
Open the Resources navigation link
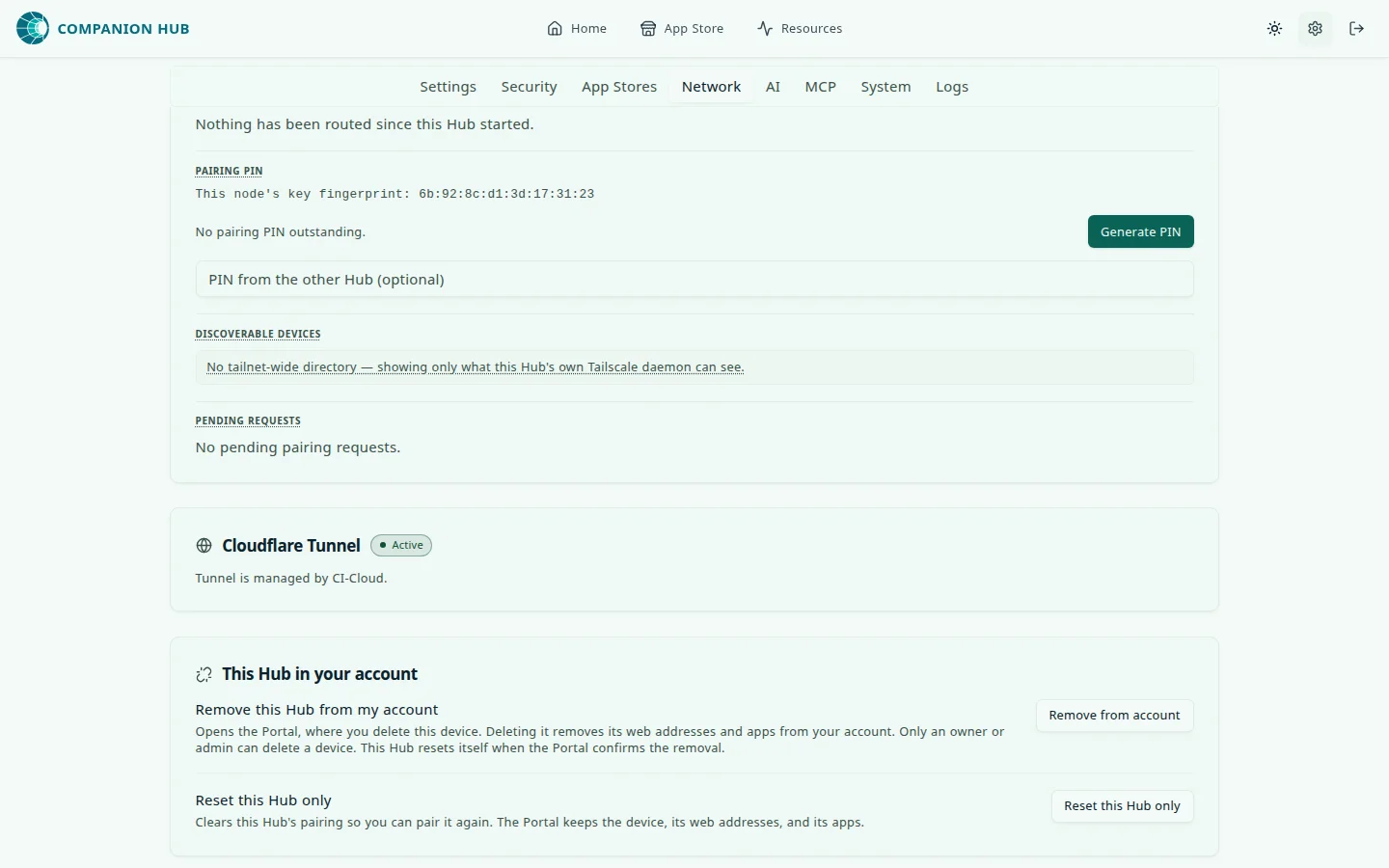[x=800, y=28]
